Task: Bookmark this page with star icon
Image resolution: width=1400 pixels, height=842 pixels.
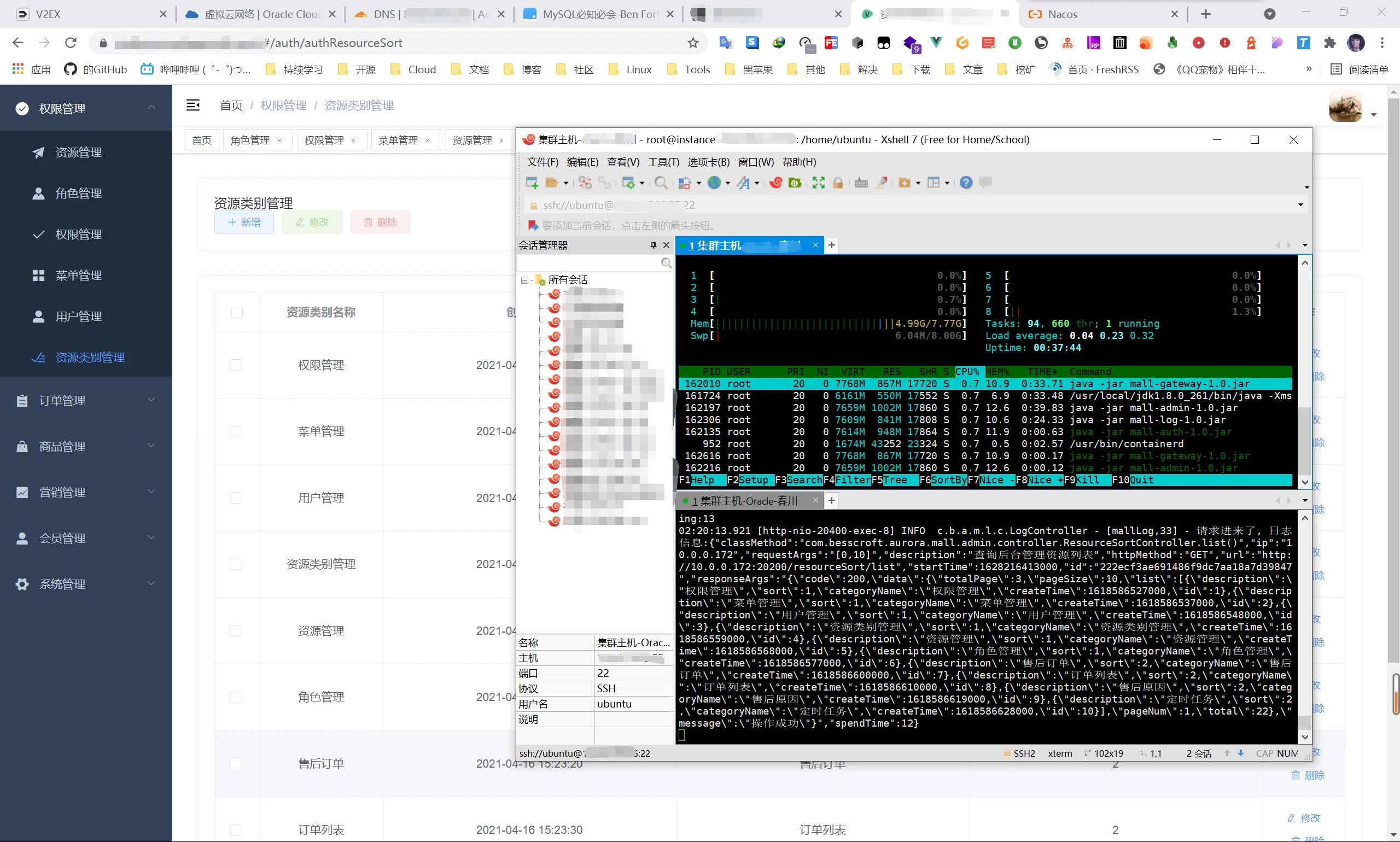Action: 693,43
